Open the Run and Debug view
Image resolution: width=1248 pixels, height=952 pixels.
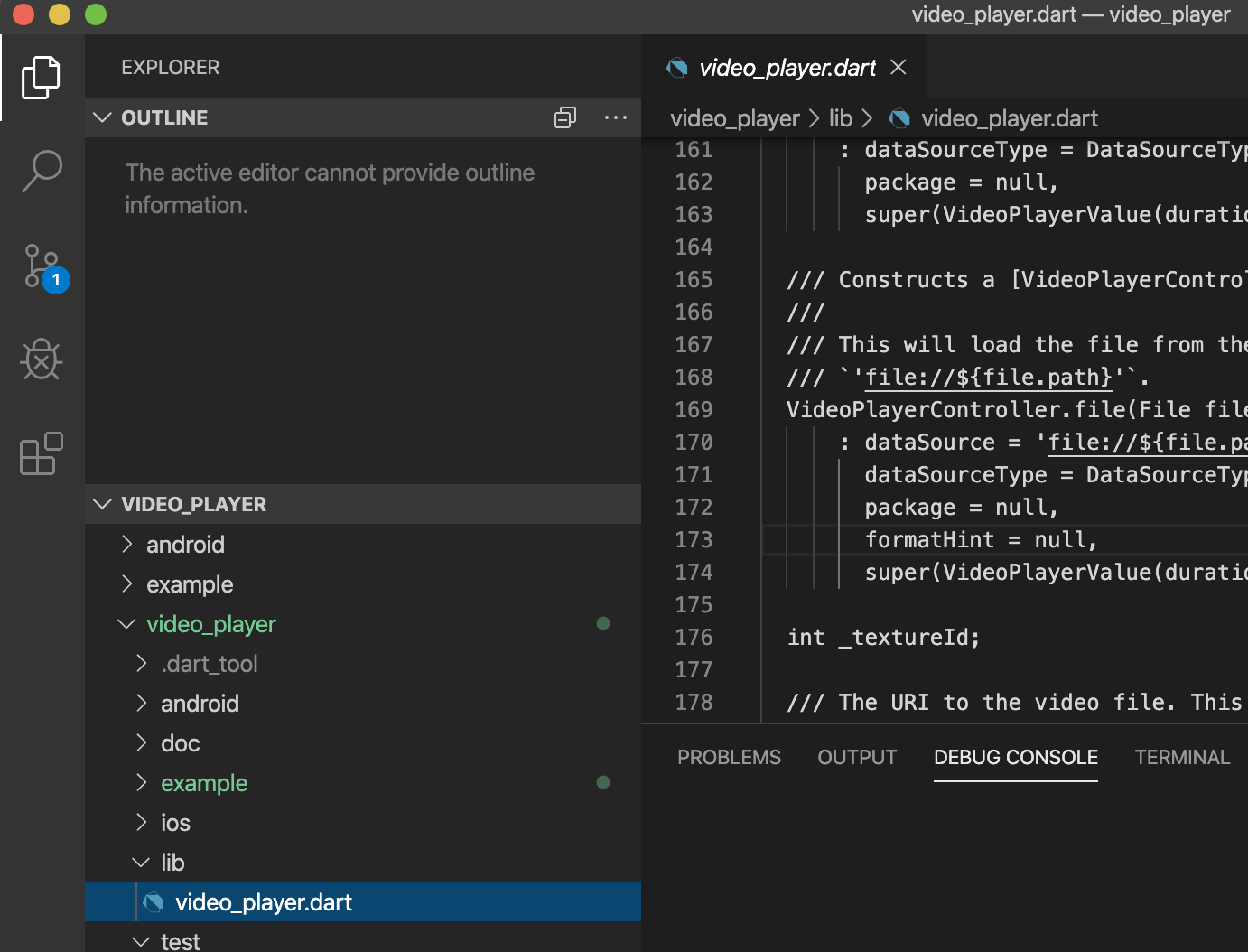click(x=42, y=359)
